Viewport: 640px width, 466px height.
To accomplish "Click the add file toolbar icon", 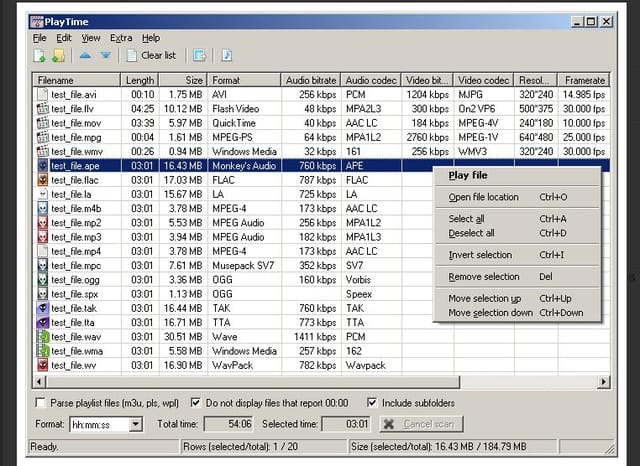I will point(40,55).
